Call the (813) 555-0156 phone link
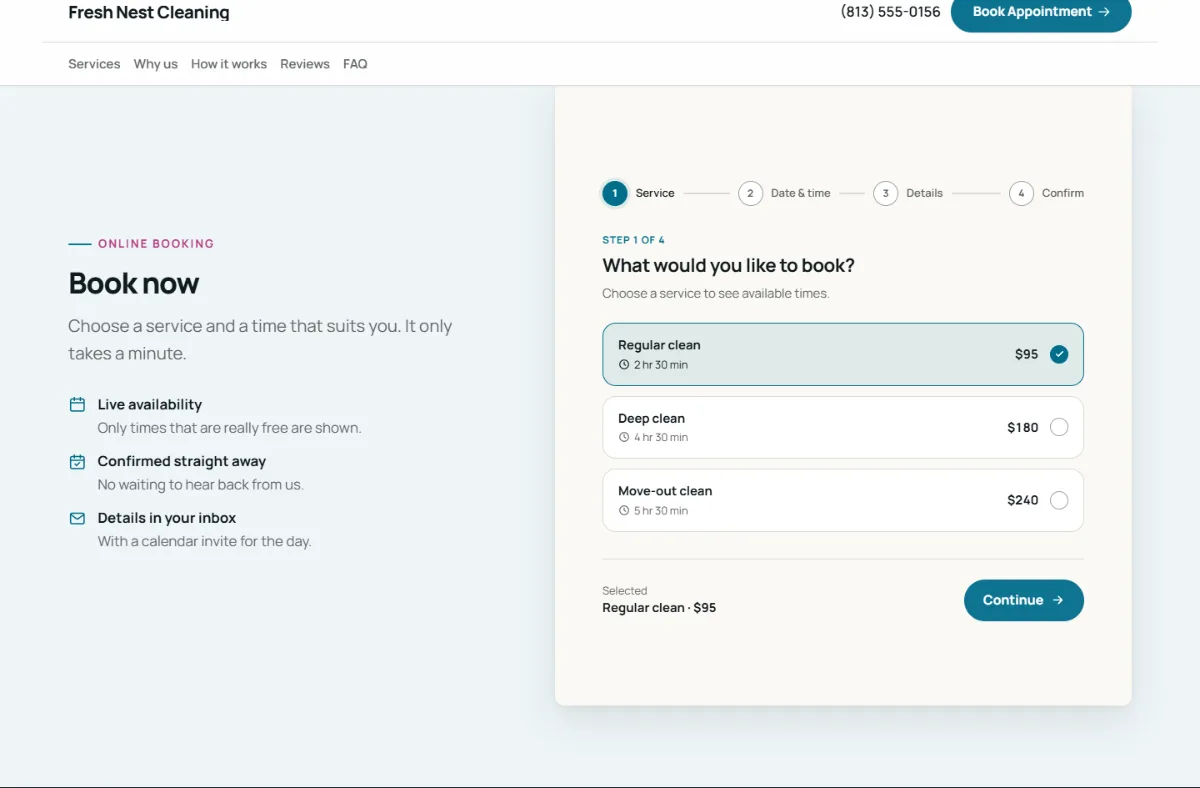The height and width of the screenshot is (788, 1200). (x=890, y=12)
